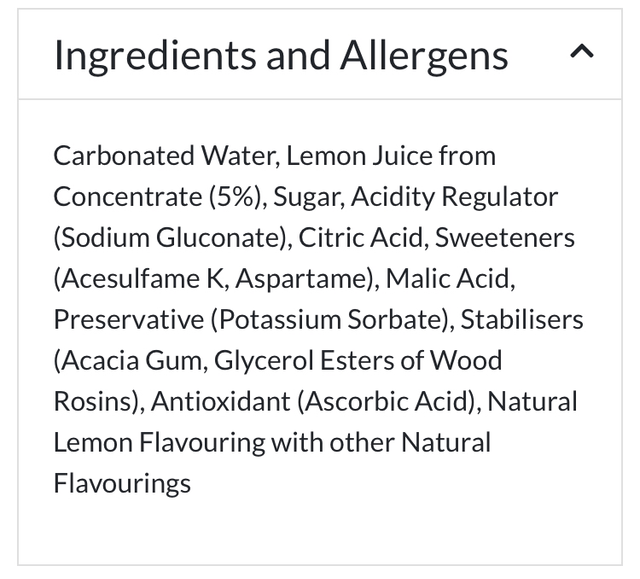Click the word 'Aspartame'
640x579 pixels.
[305, 279]
